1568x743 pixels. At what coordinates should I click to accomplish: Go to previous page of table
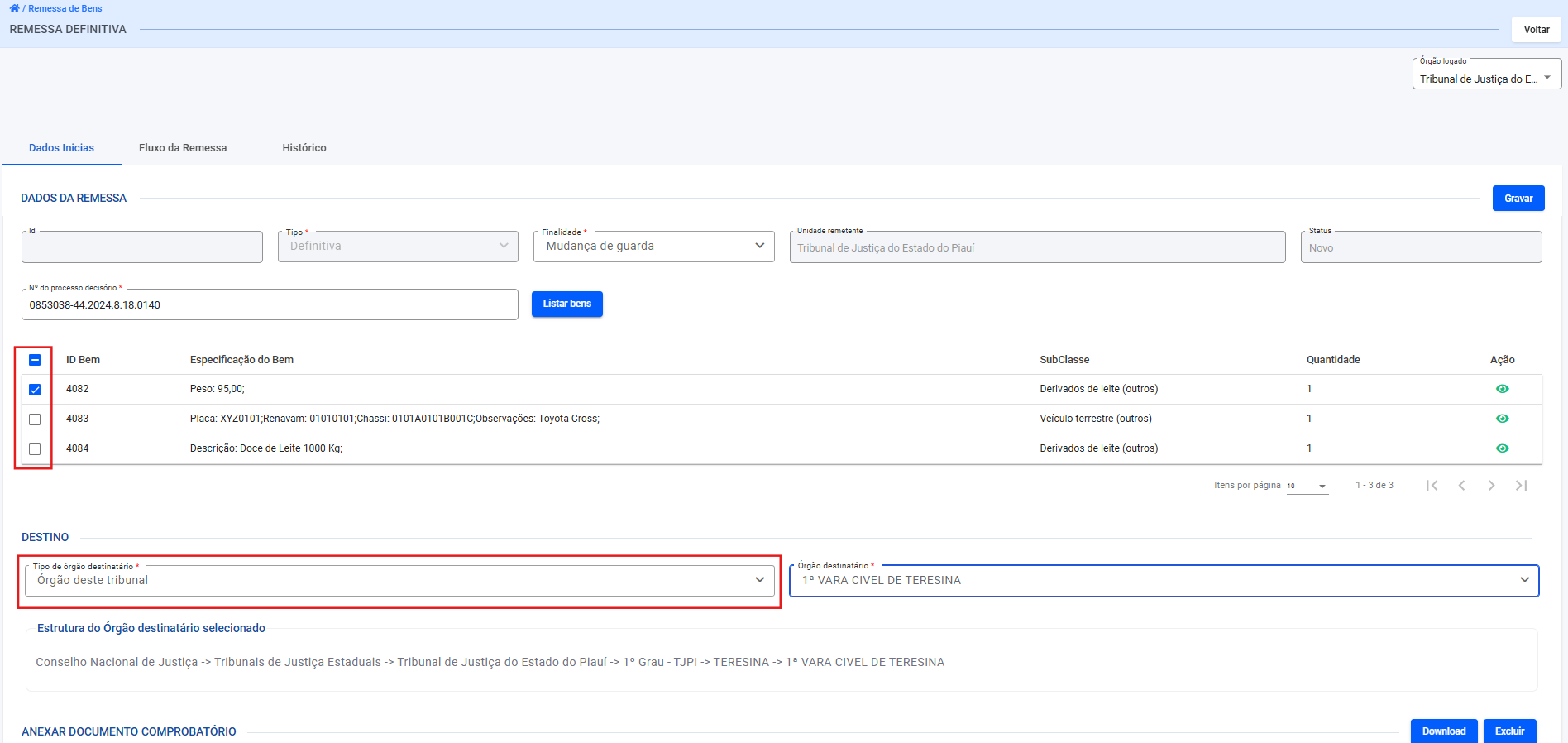point(1461,486)
